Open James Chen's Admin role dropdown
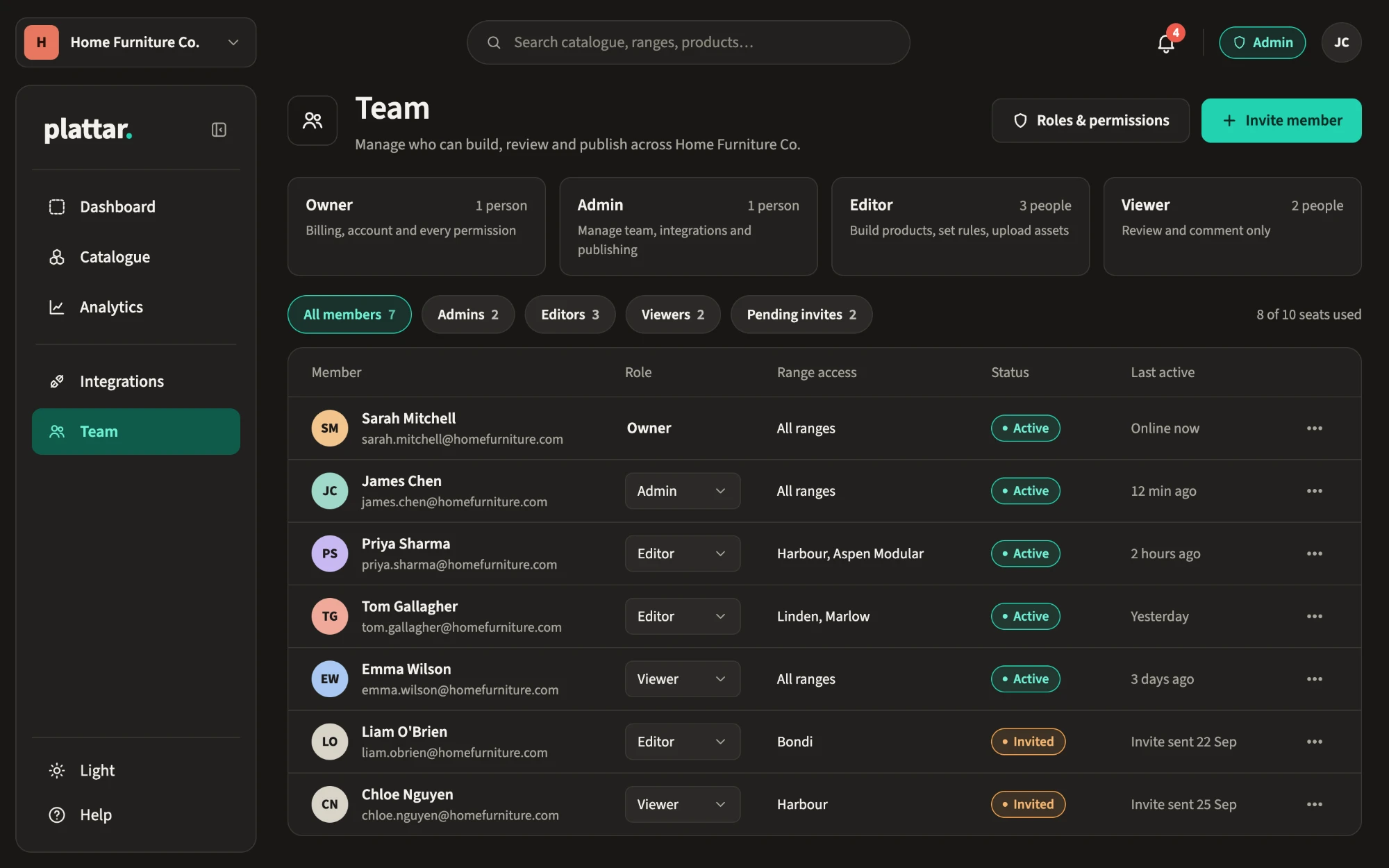 click(682, 491)
